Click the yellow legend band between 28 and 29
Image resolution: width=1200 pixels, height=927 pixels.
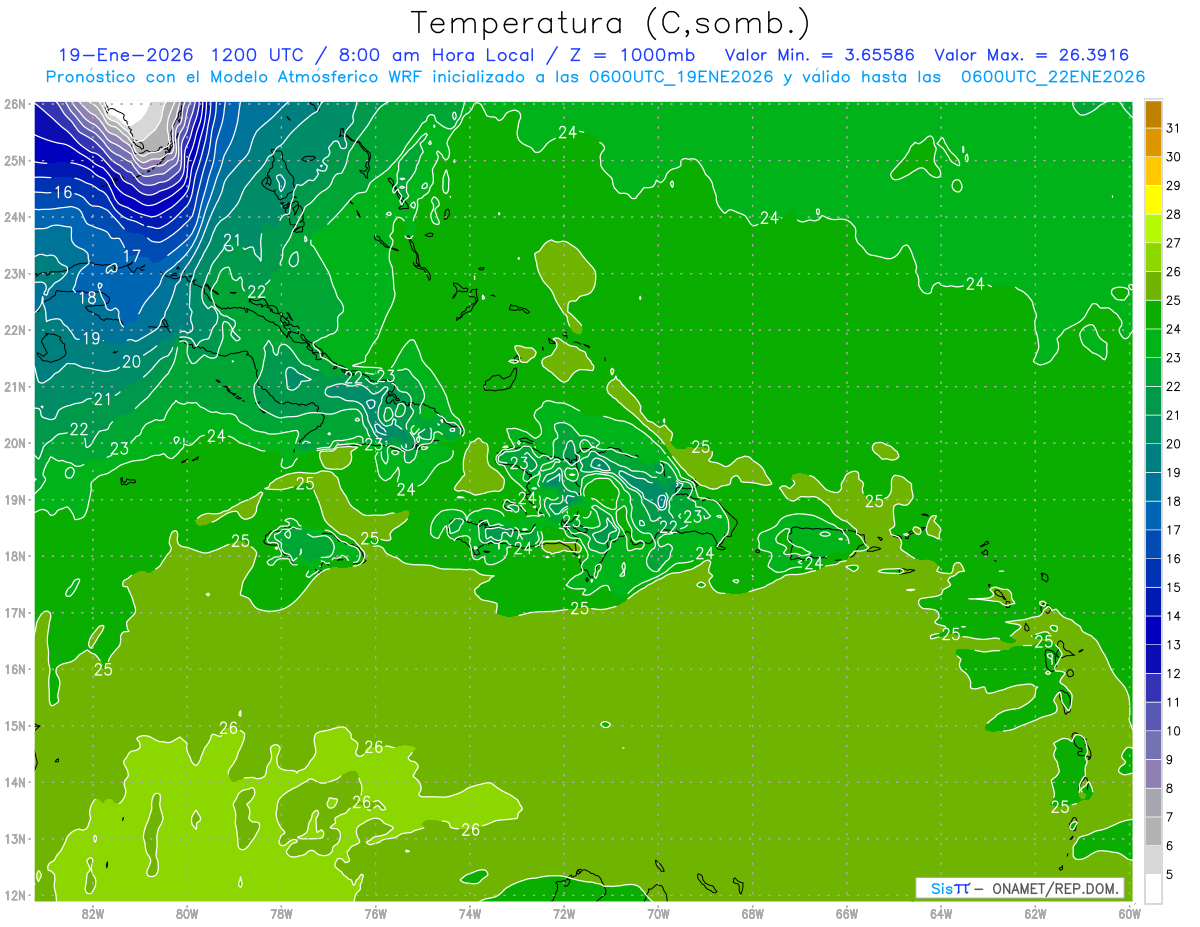(1153, 200)
